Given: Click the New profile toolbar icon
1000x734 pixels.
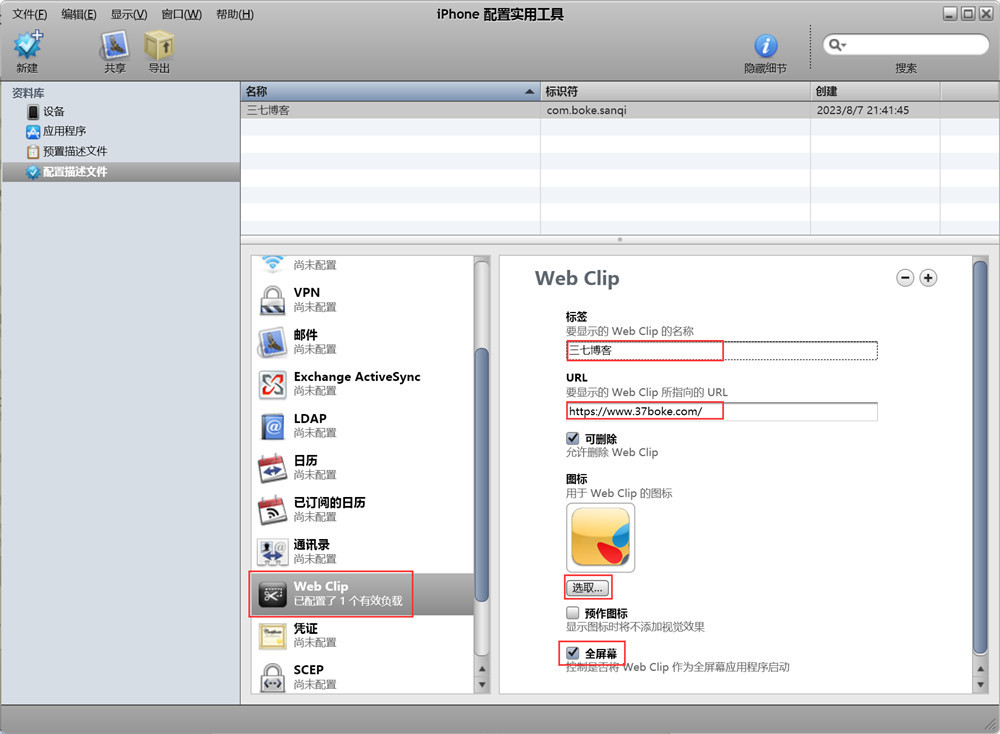Looking at the screenshot, I should 27,46.
